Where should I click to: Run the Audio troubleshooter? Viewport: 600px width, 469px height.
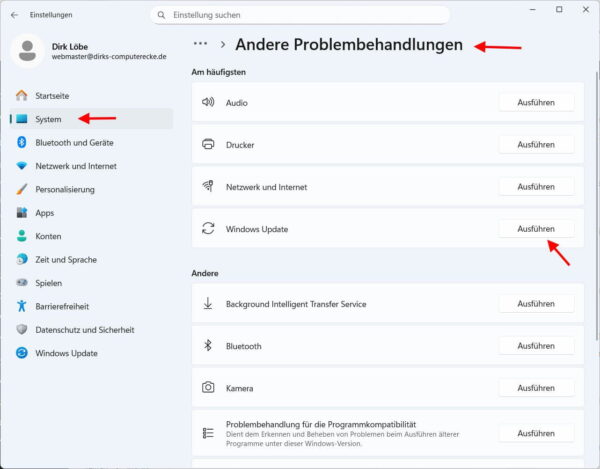(536, 103)
